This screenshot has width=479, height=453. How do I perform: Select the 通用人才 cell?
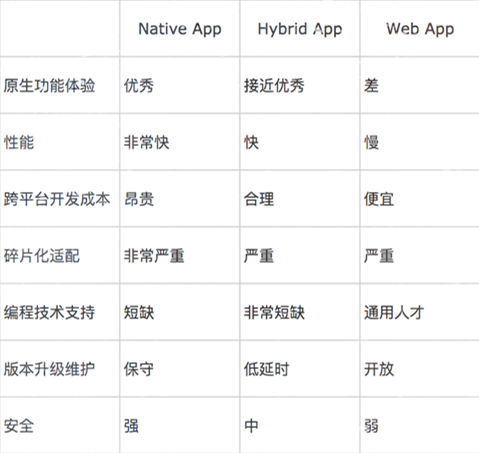394,312
